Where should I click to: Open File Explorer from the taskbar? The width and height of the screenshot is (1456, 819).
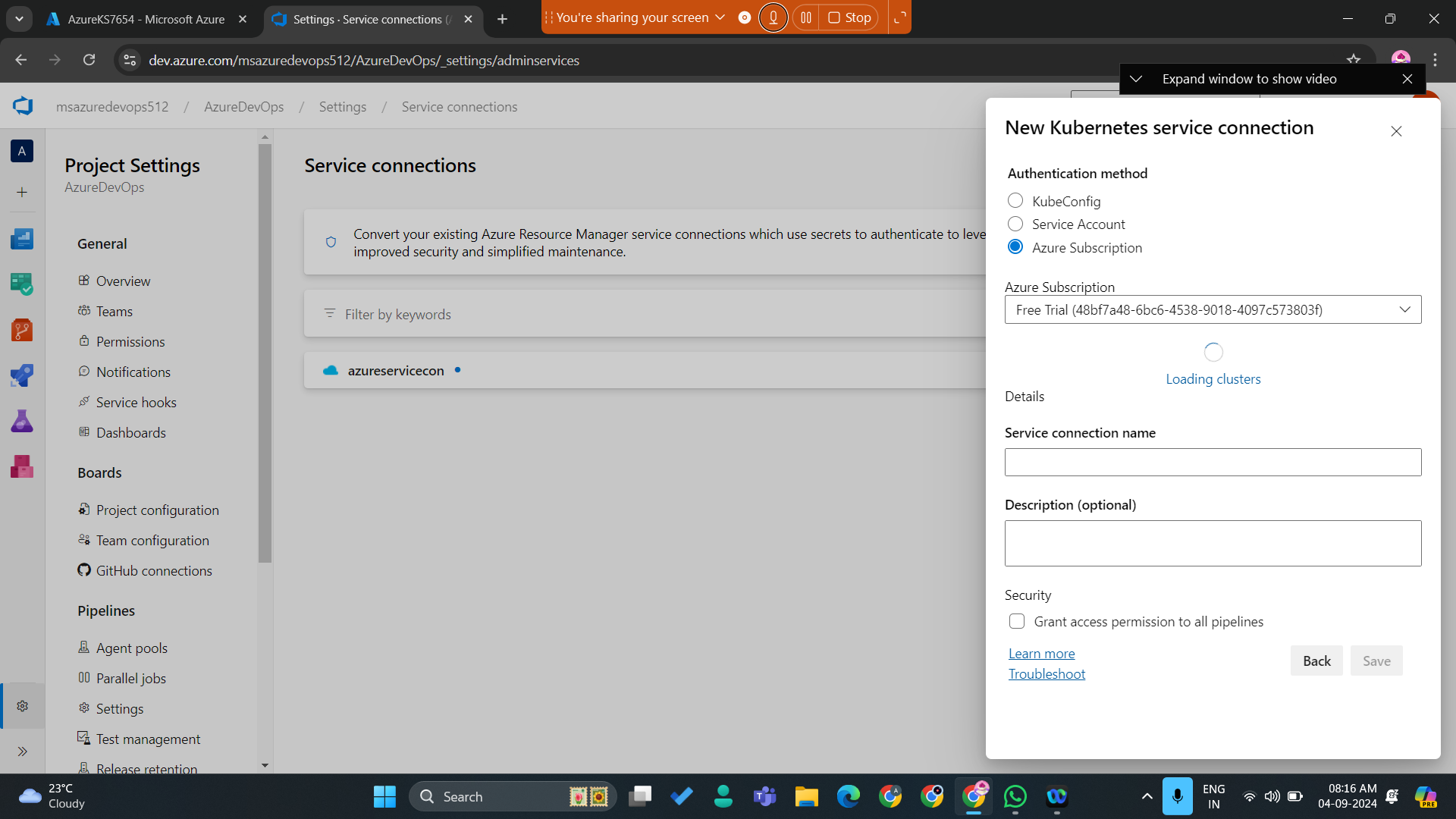coord(806,796)
